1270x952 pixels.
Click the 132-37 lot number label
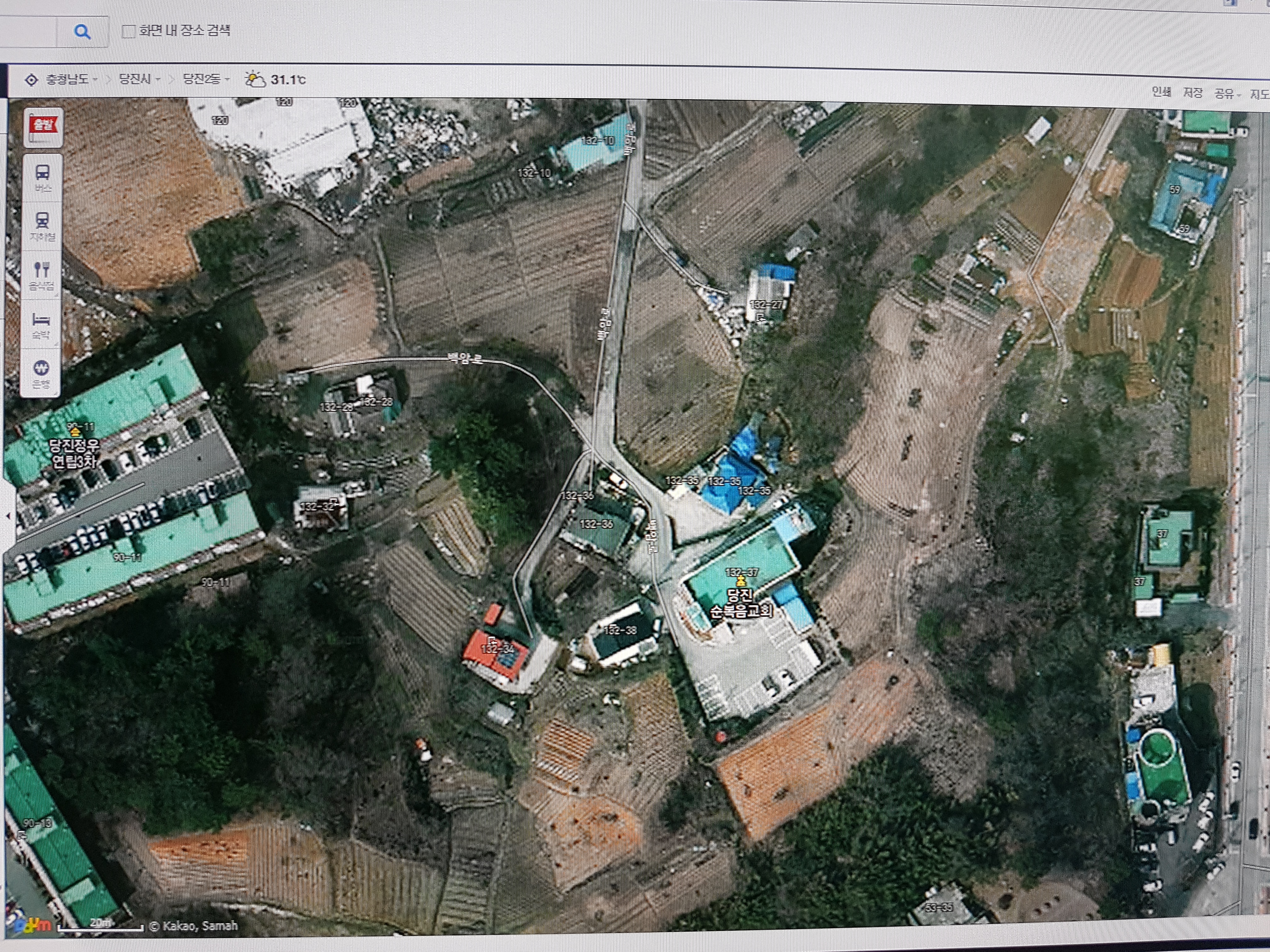click(x=742, y=572)
